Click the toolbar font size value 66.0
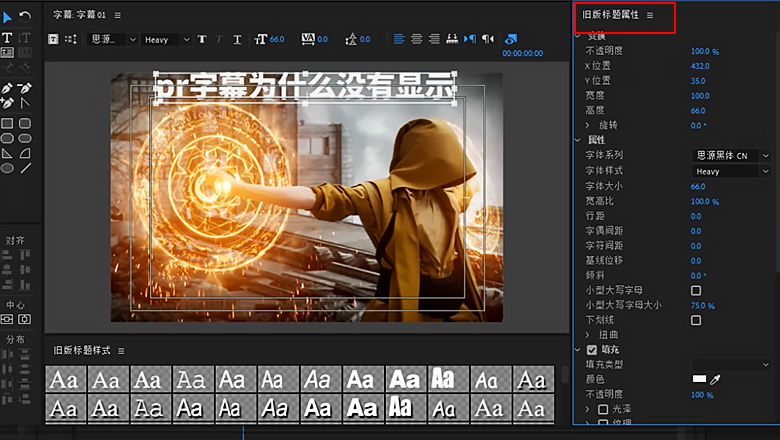 pos(277,39)
